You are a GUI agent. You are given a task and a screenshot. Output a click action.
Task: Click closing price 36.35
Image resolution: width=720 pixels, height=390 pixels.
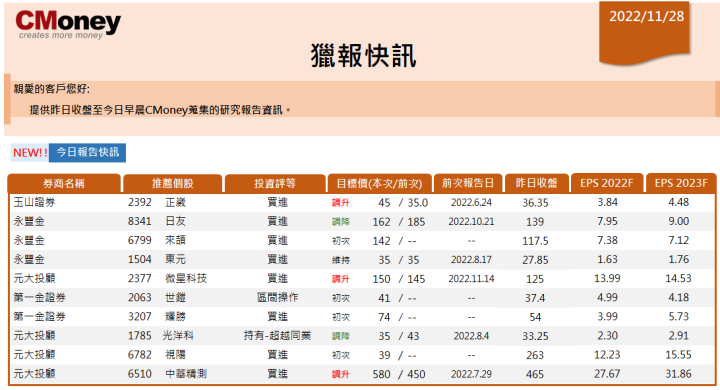click(x=535, y=203)
